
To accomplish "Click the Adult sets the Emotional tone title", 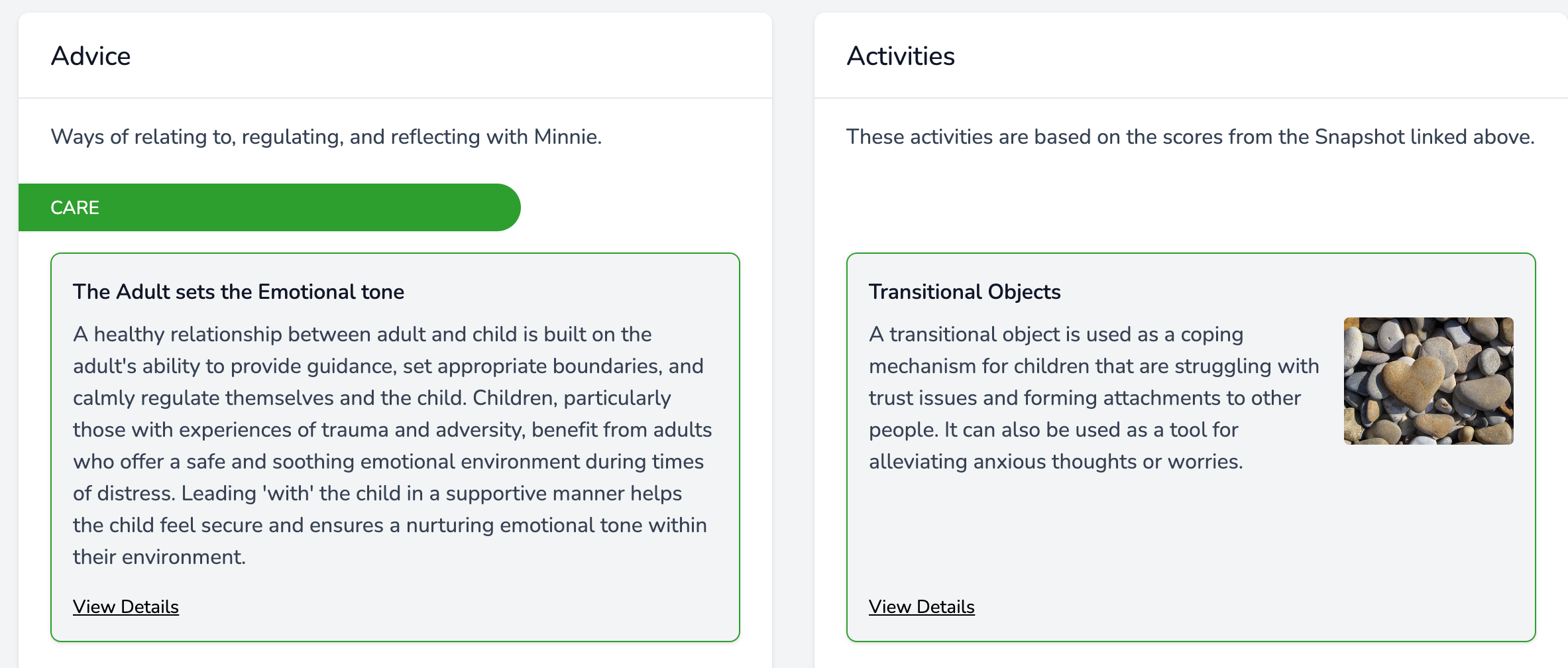I will tap(239, 292).
